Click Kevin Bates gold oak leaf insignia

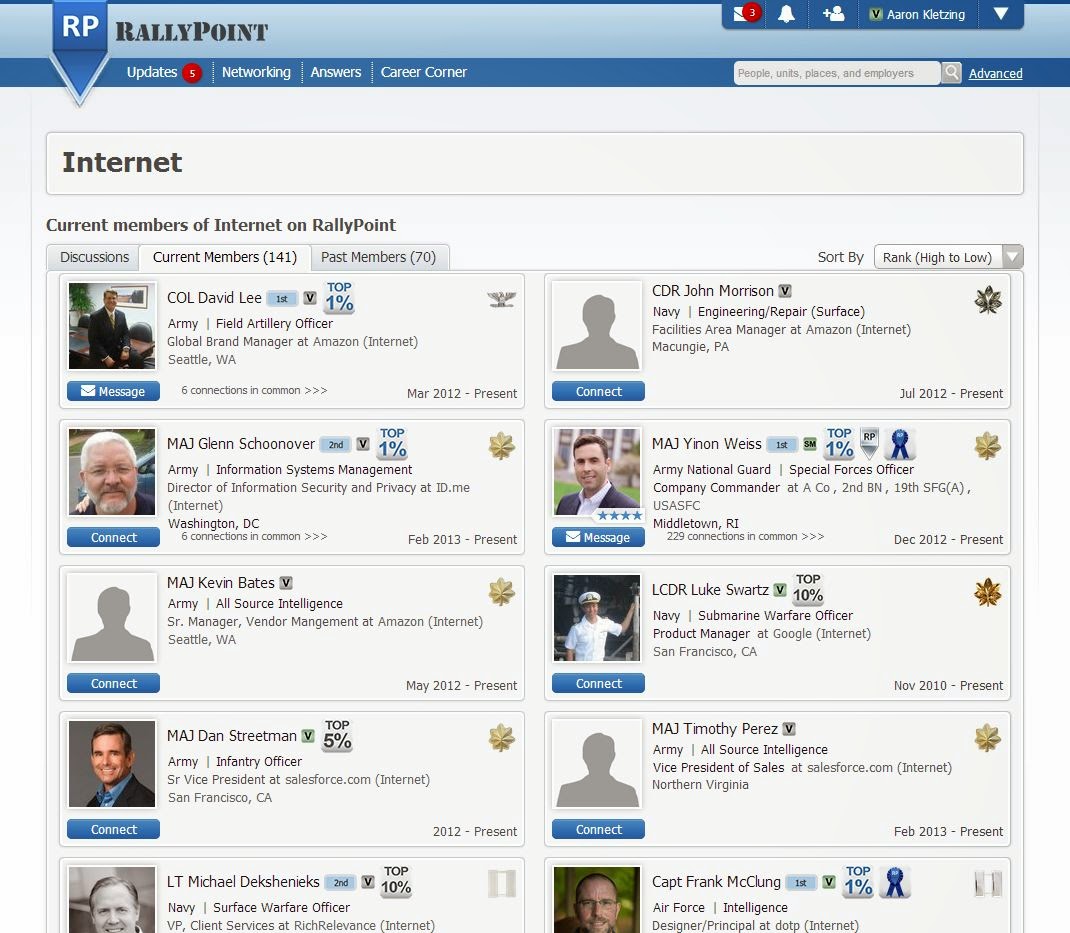point(502,592)
